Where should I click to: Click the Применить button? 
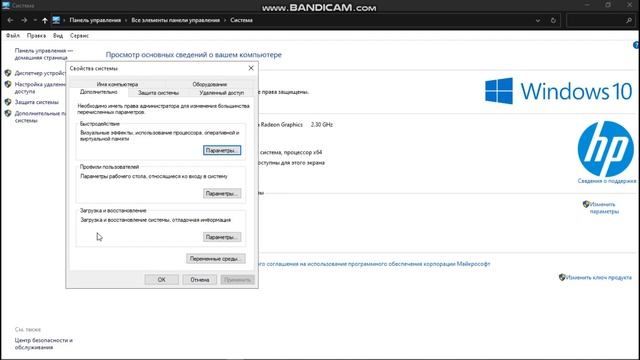pos(237,280)
